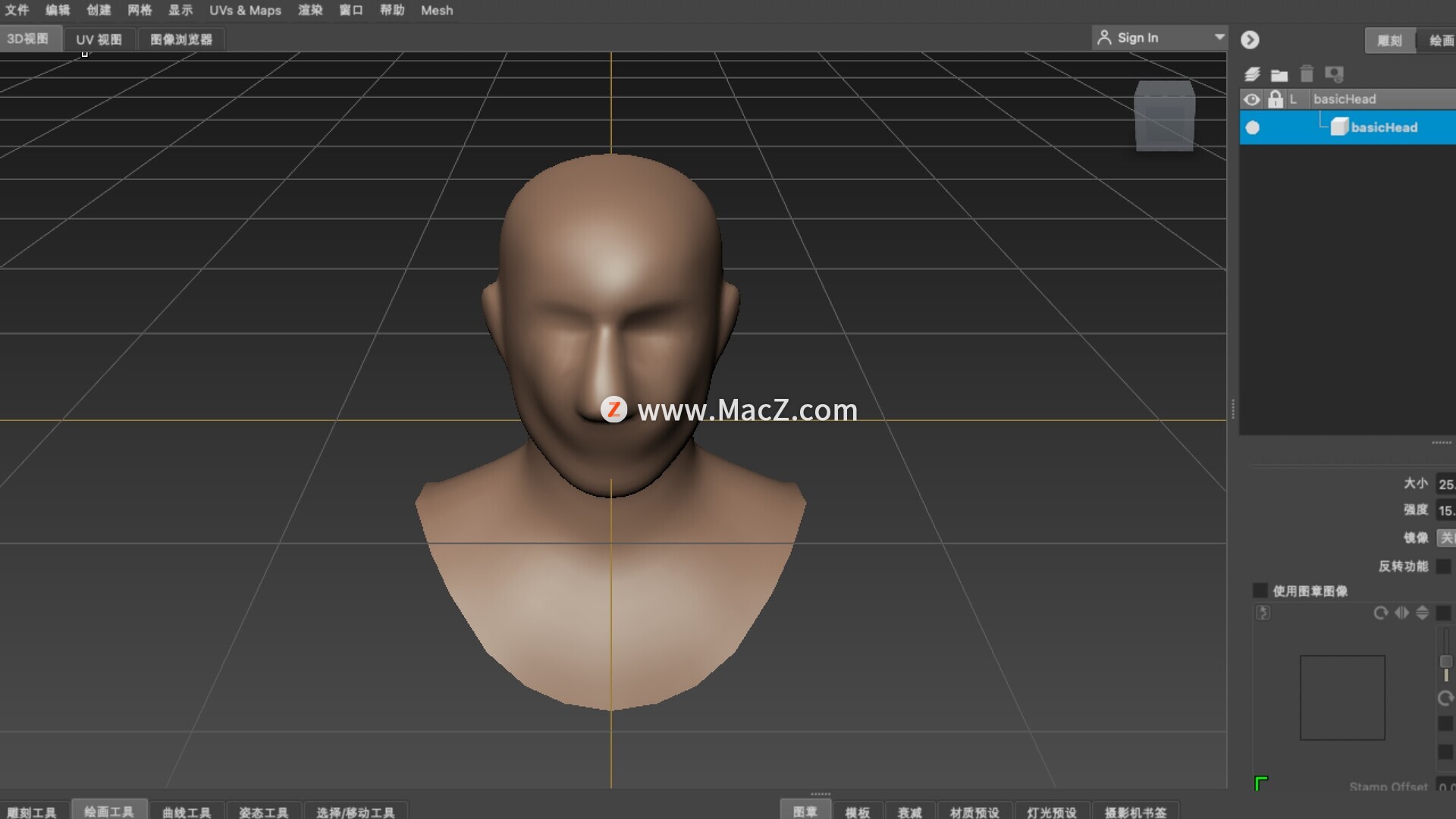The width and height of the screenshot is (1456, 819).
Task: Click the 雕刻 sculpt button
Action: pos(1389,40)
